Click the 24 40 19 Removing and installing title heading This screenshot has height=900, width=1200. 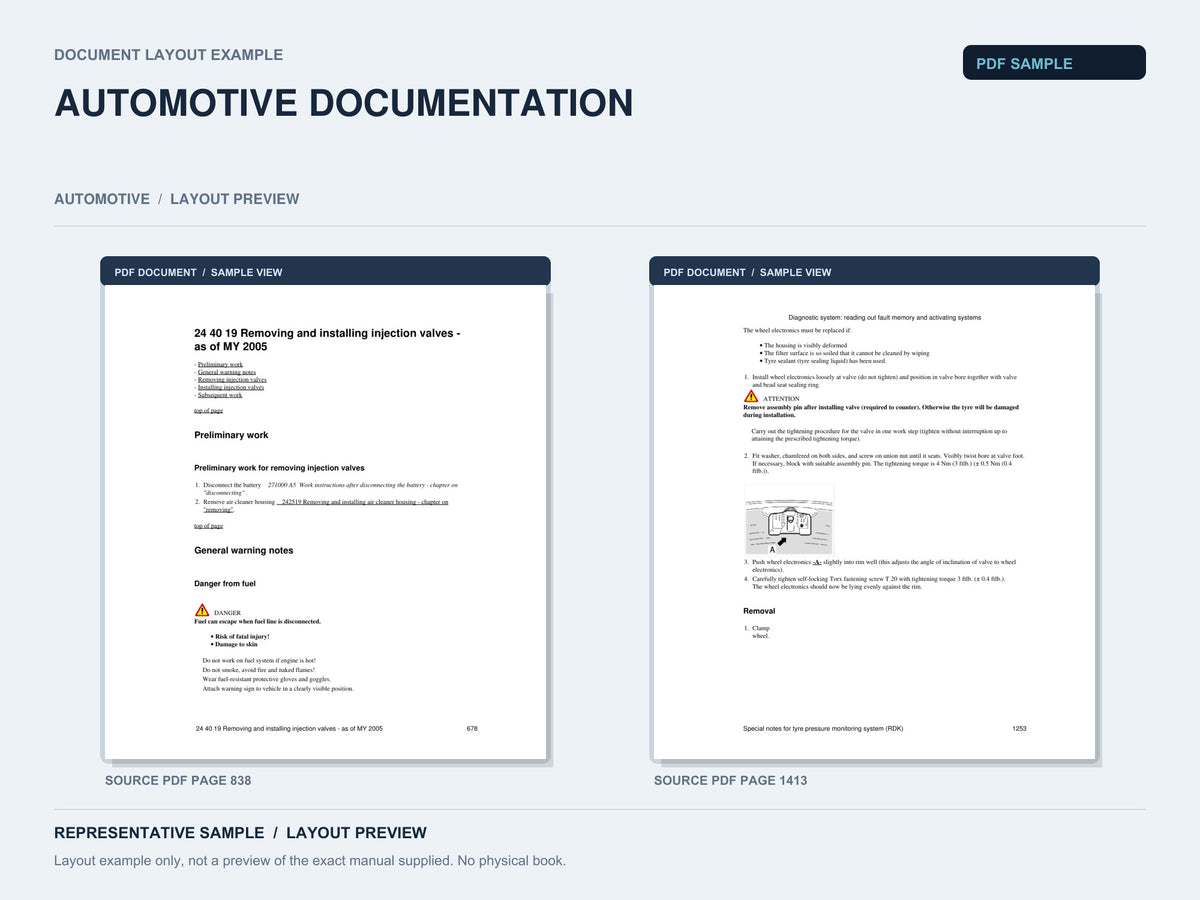[327, 339]
